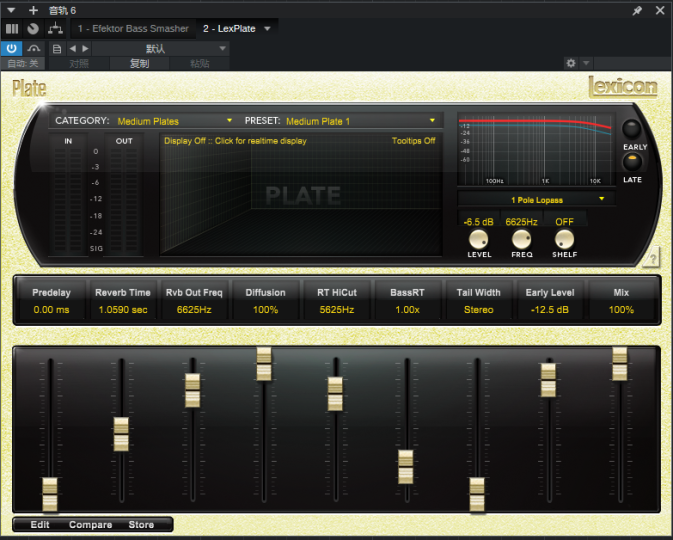Click the plus icon in title bar
This screenshot has height=540, width=673.
point(33,10)
